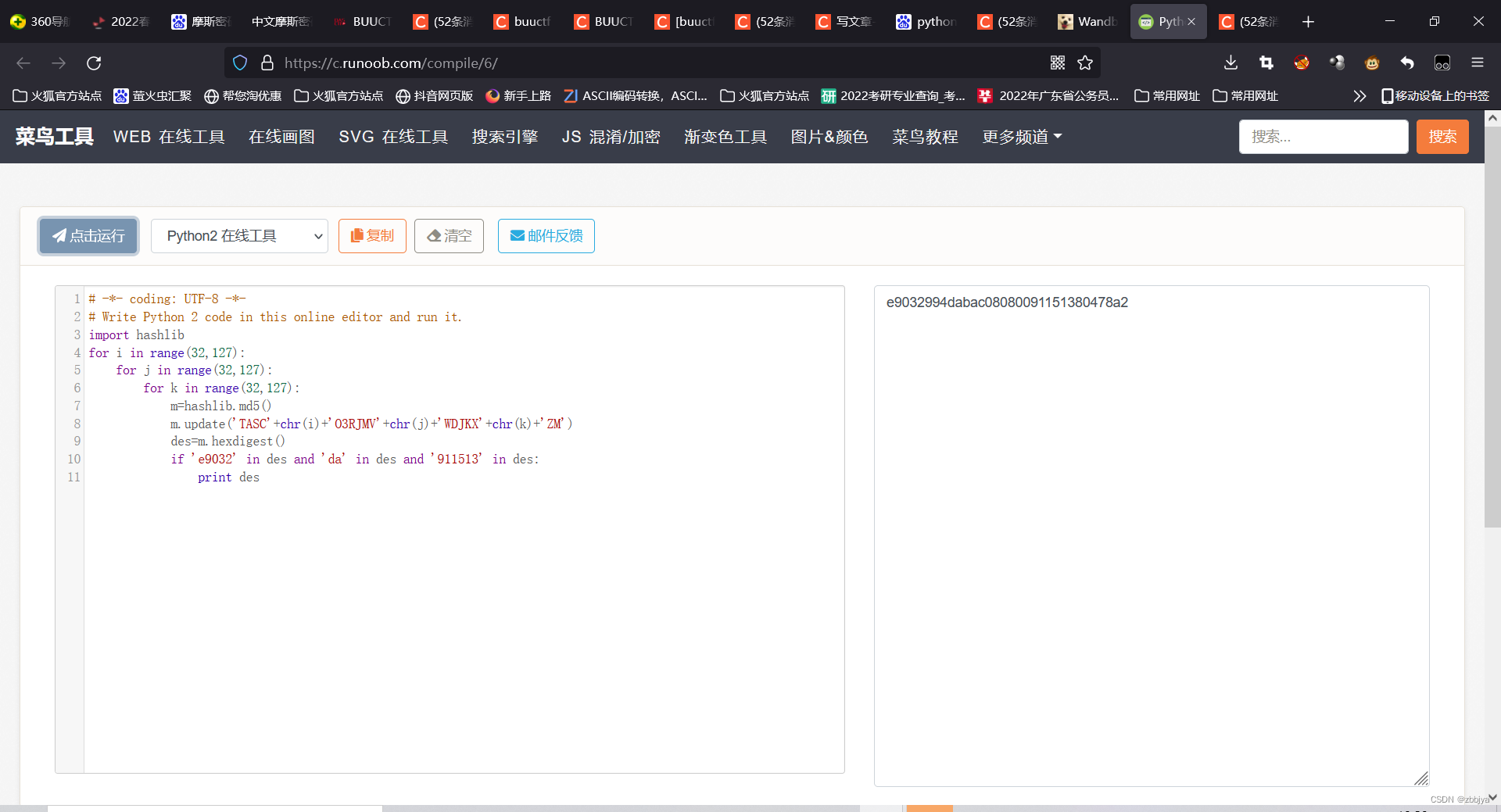Image resolution: width=1501 pixels, height=812 pixels.
Task: Click the page vertical scrollbar thumb
Action: coord(1492,327)
